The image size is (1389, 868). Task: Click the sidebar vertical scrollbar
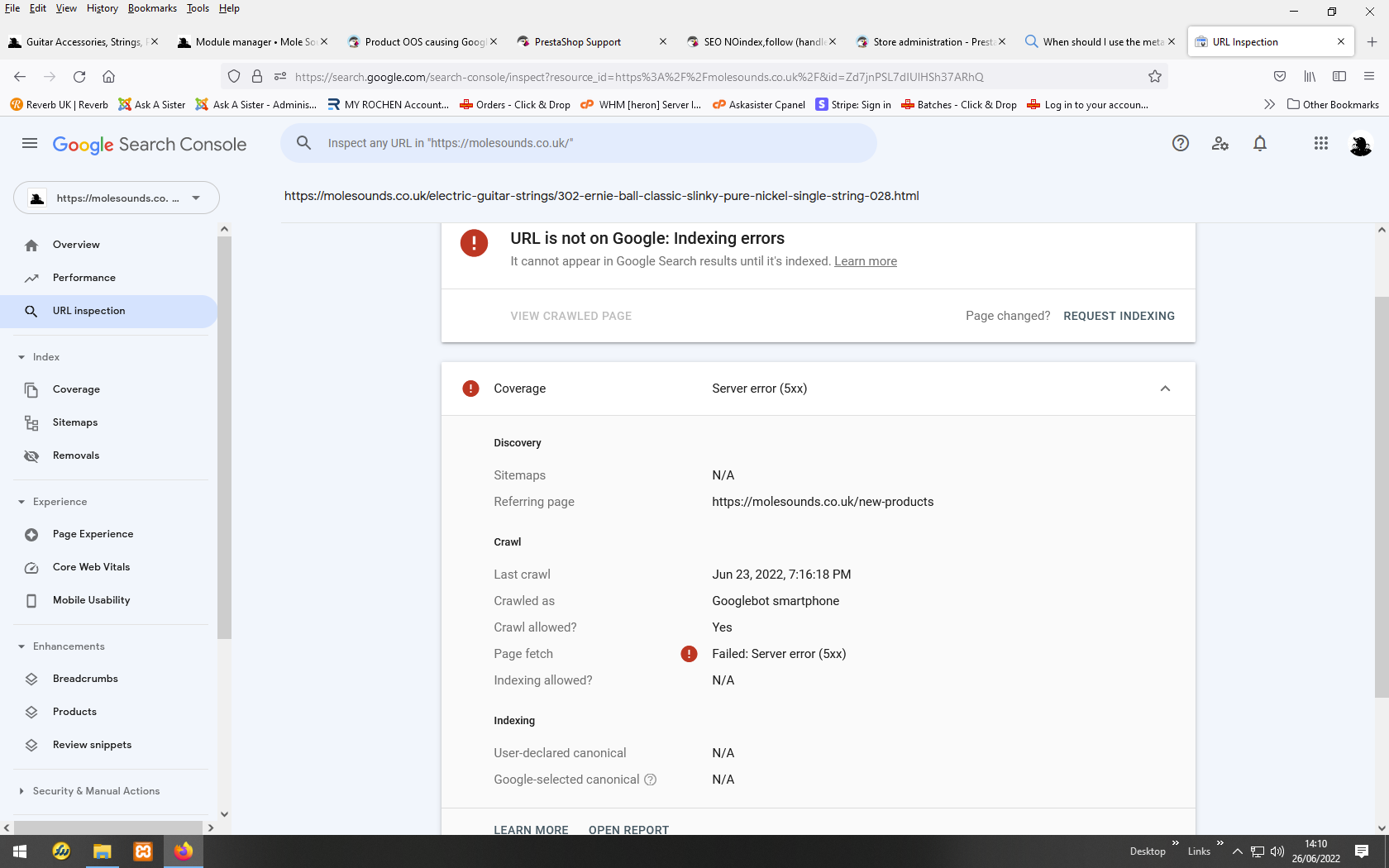coord(224,522)
